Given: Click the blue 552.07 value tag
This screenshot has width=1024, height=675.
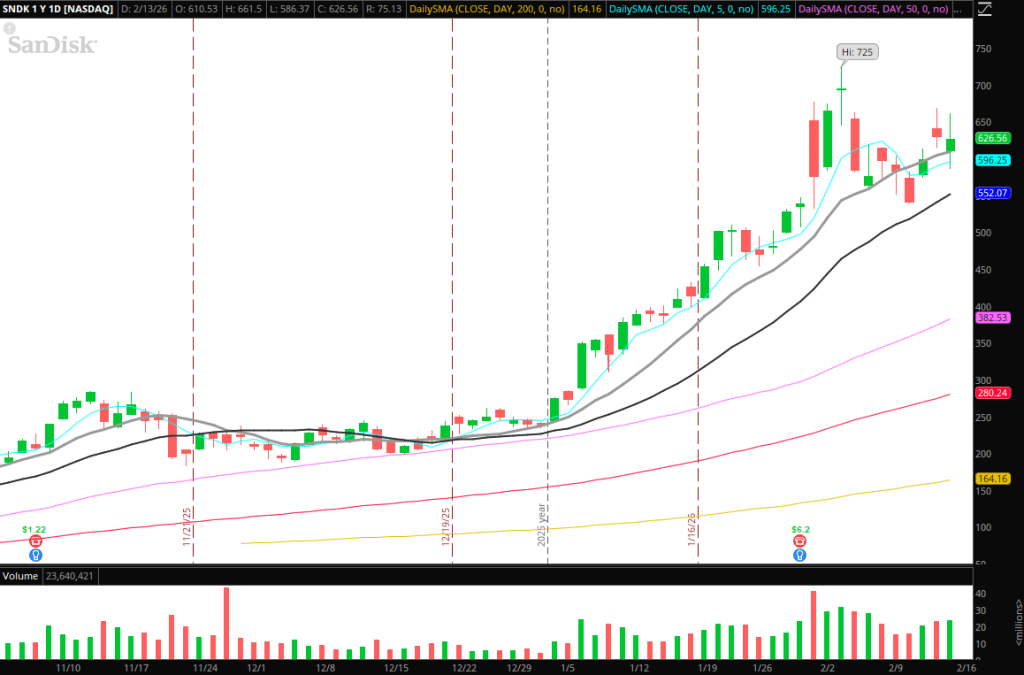Looking at the screenshot, I should point(993,193).
